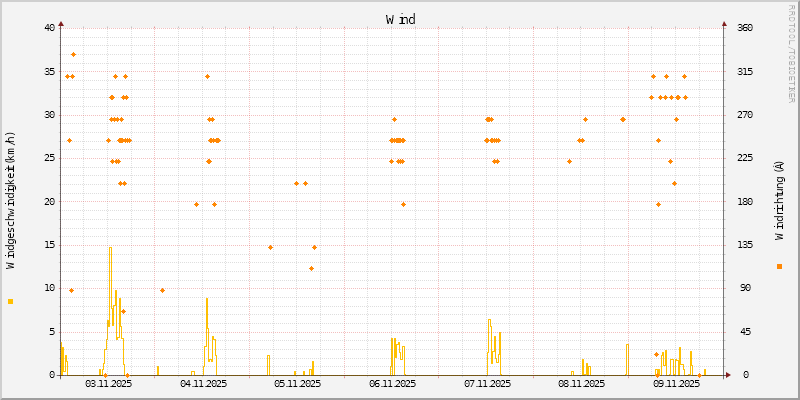Click the 360 tick on right axis
The width and height of the screenshot is (800, 400).
[745, 28]
